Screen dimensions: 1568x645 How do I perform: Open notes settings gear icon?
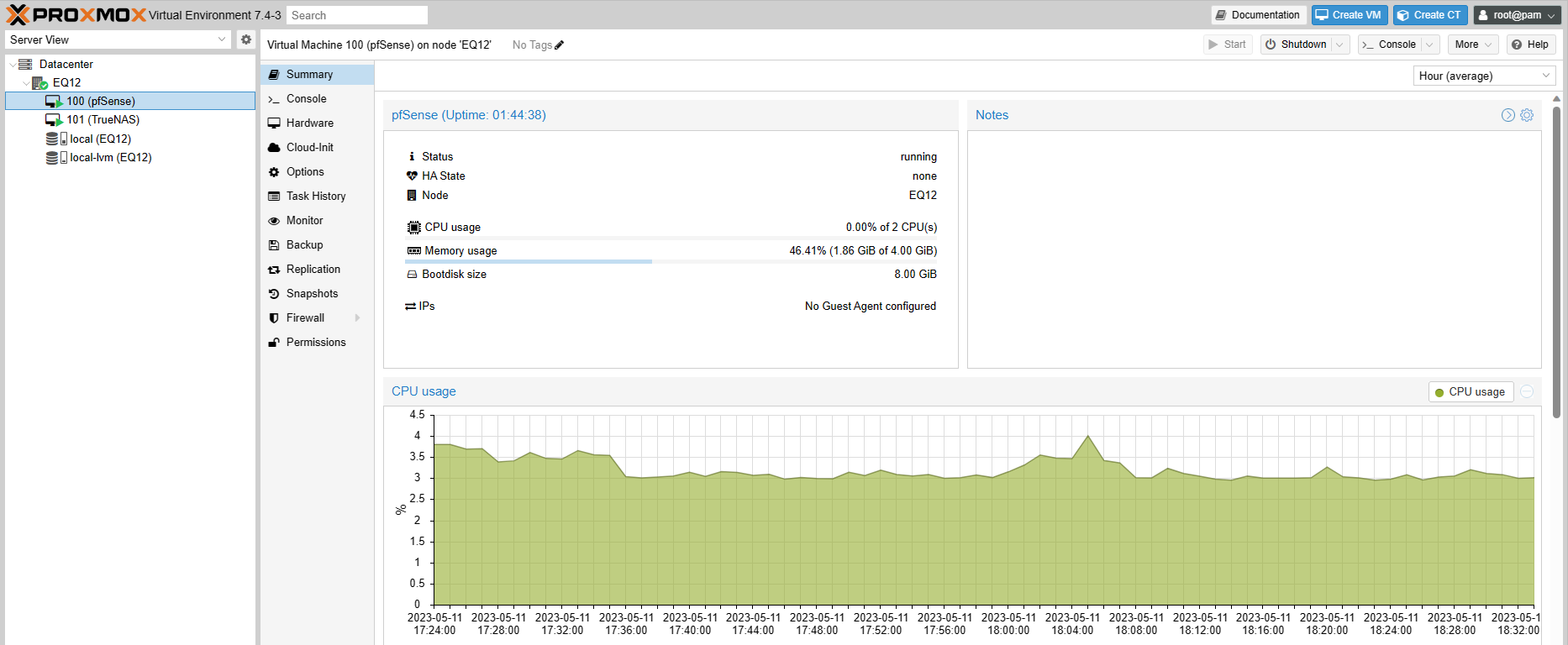click(1527, 115)
